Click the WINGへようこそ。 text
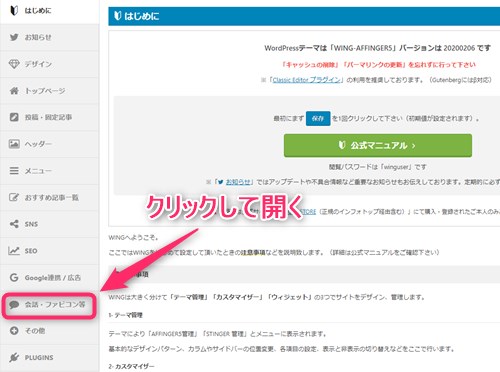The height and width of the screenshot is (372, 500). 134,238
